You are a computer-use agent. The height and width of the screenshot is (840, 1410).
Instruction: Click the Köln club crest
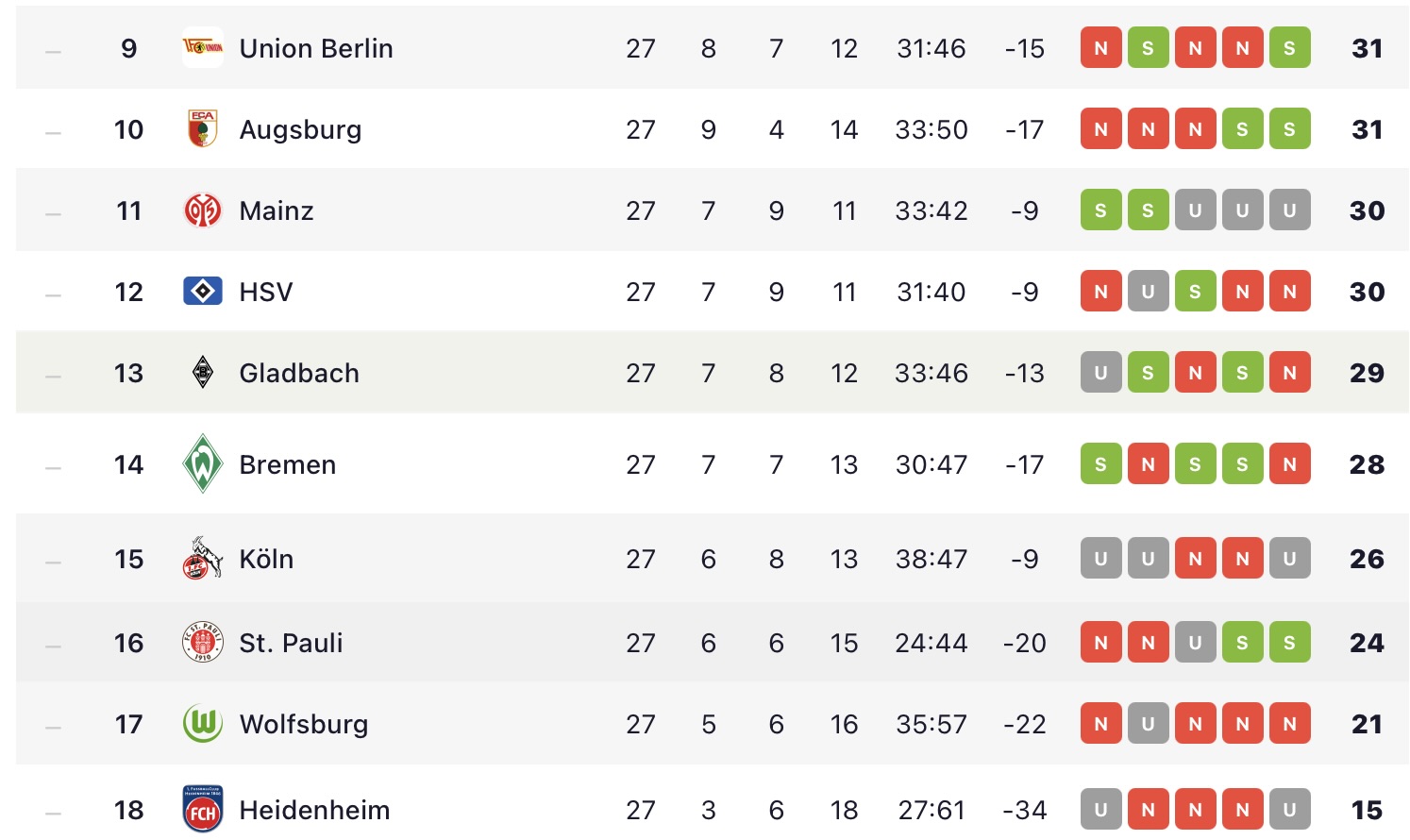tap(202, 558)
